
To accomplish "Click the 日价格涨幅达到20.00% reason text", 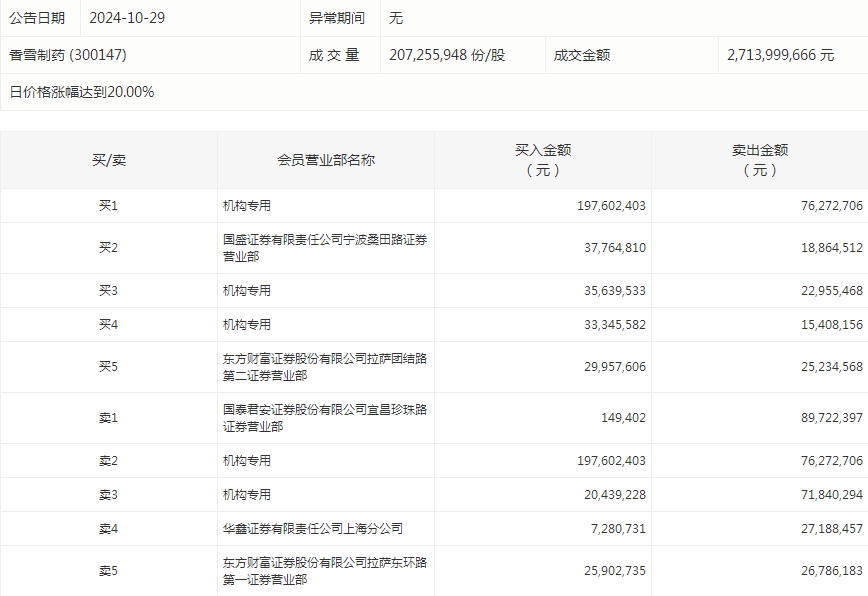I will click(x=82, y=92).
